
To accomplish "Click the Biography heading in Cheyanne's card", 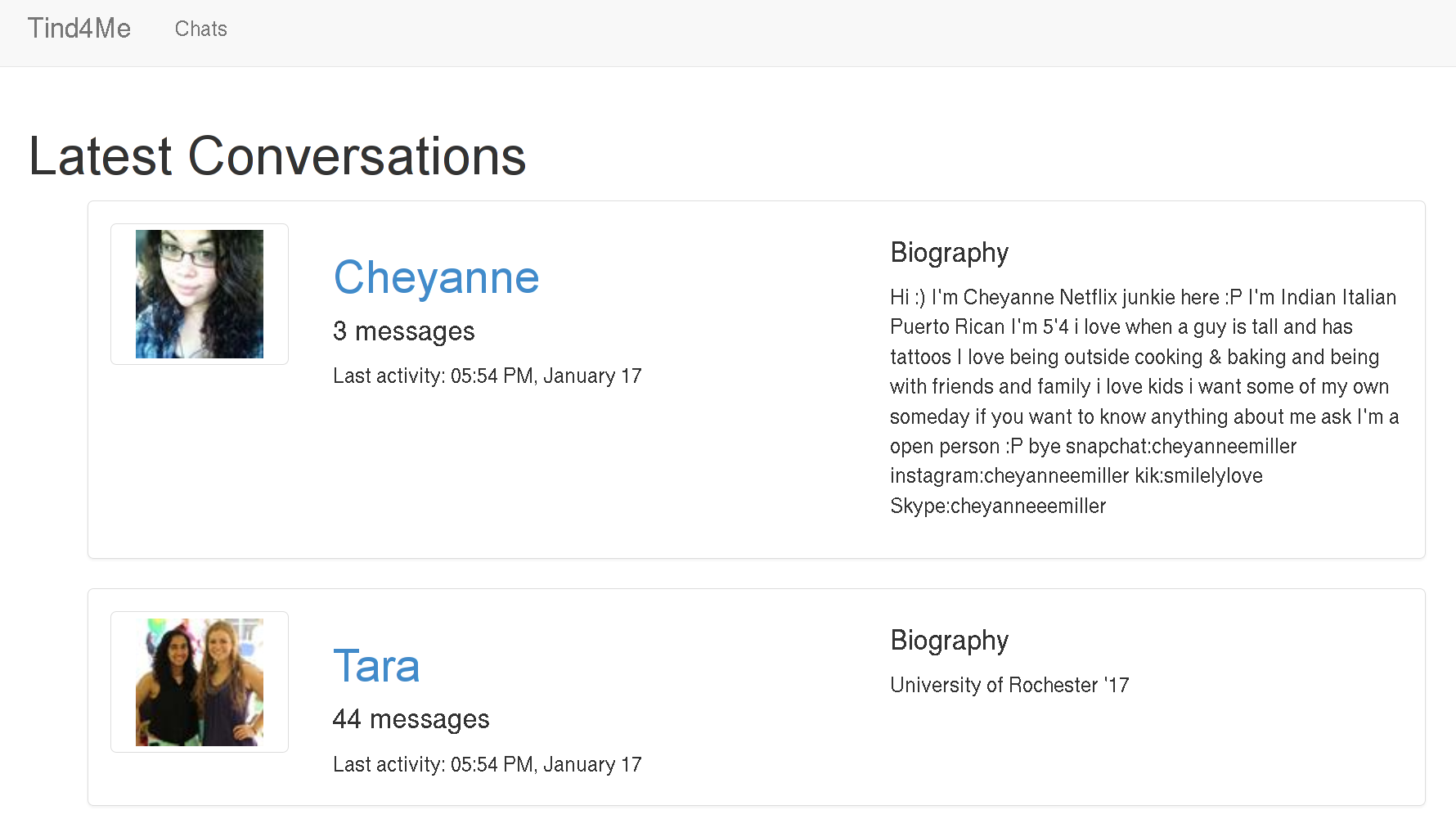I will (949, 253).
